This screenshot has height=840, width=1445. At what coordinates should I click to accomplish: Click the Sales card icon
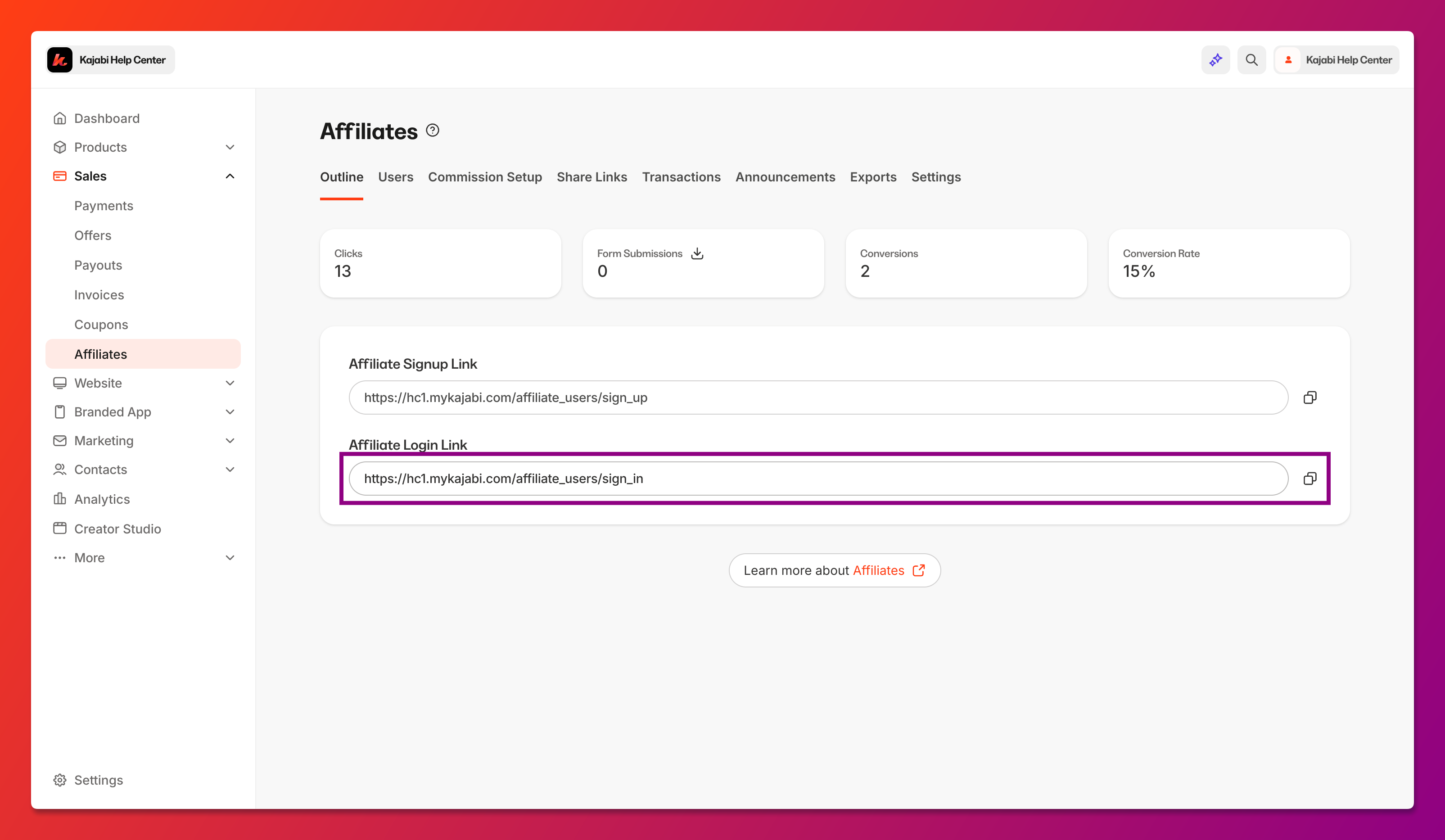point(59,176)
